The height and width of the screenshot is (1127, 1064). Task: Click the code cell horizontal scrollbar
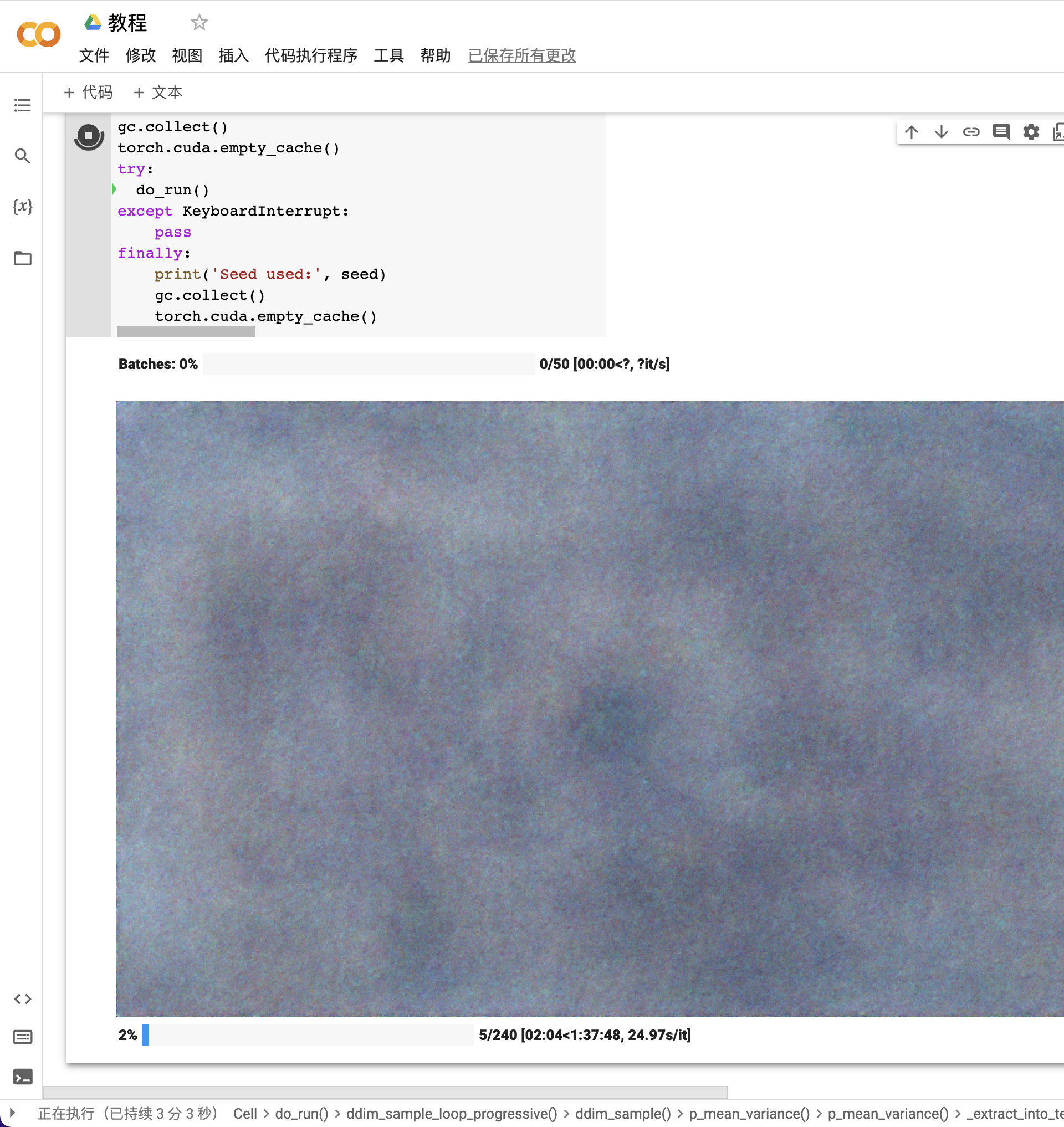point(186,333)
